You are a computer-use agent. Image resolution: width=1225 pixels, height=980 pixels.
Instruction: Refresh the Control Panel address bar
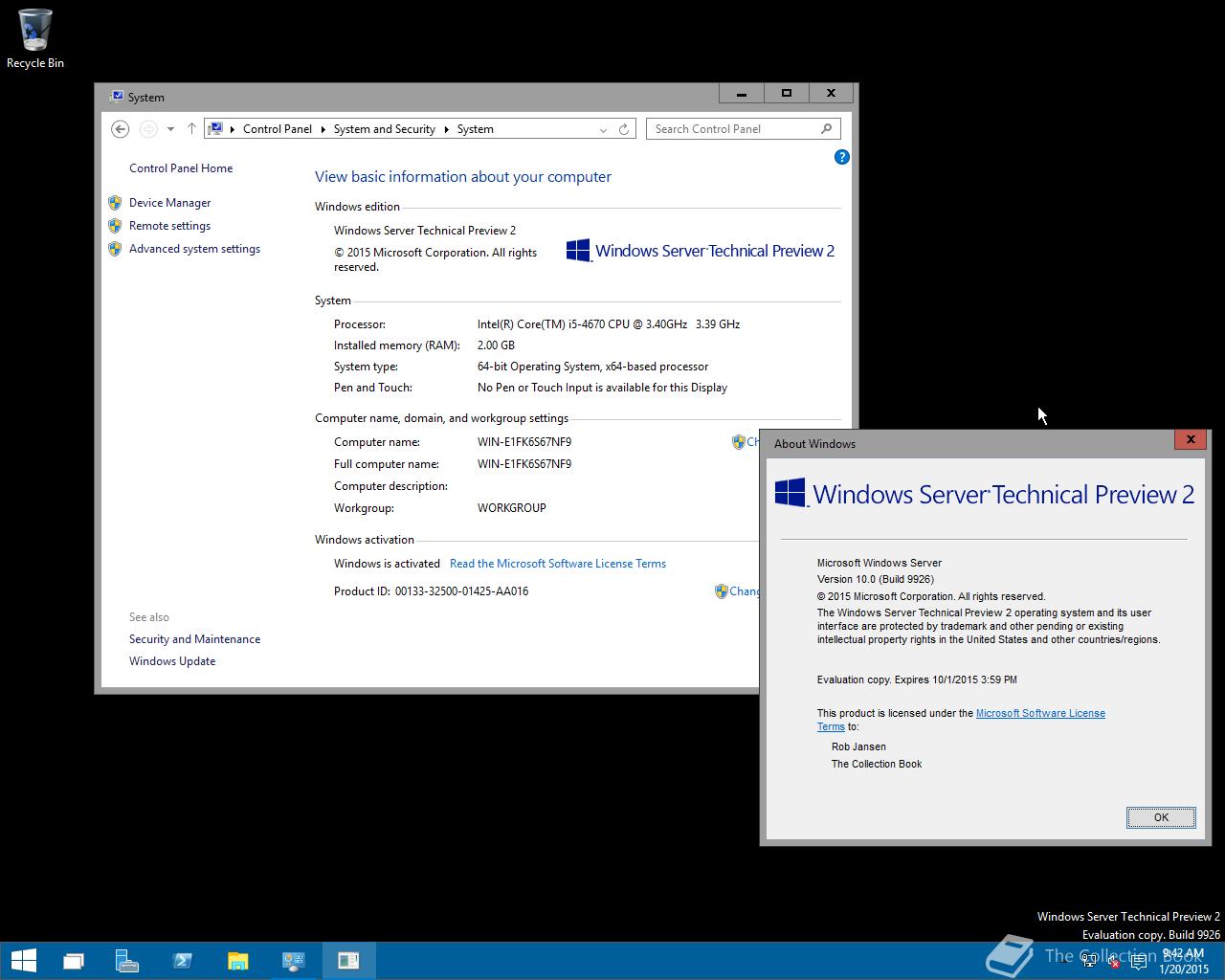click(x=624, y=129)
